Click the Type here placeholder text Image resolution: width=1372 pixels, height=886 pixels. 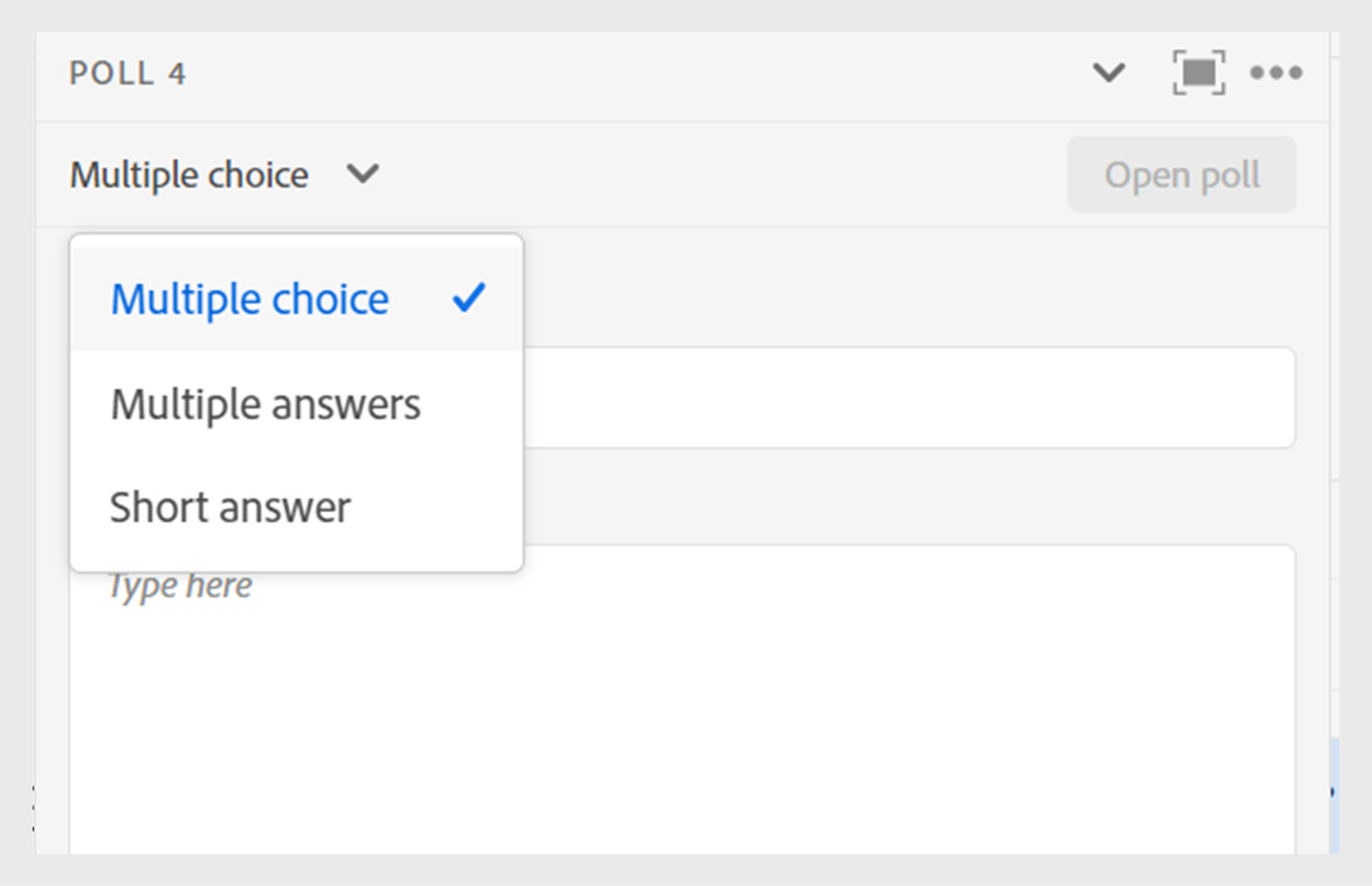pyautogui.click(x=181, y=586)
